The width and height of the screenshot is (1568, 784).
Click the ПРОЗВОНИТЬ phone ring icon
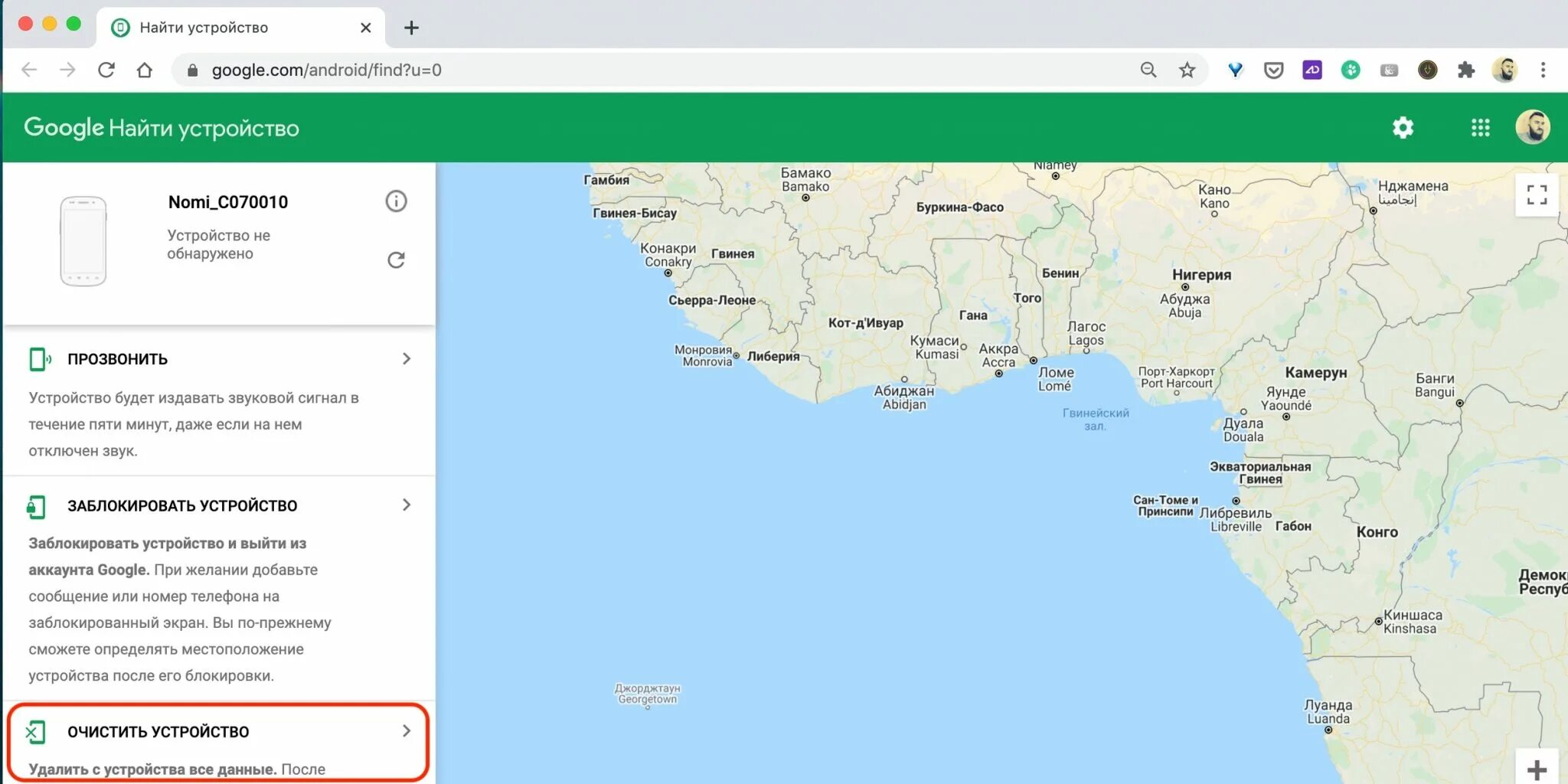click(39, 359)
